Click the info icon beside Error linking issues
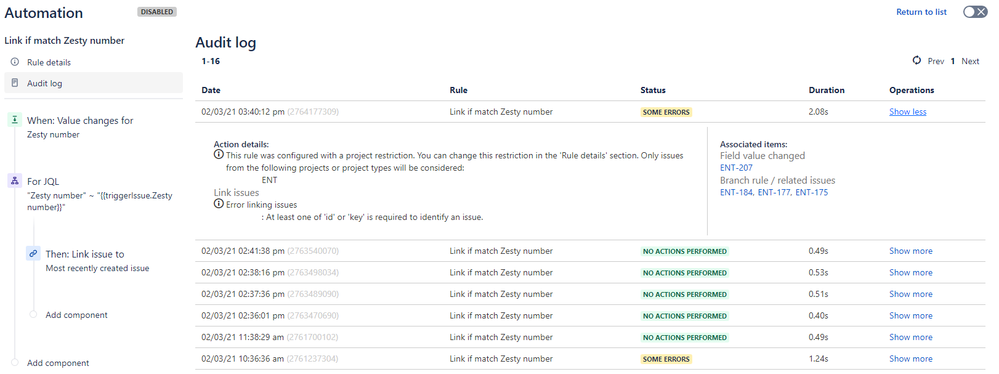The width and height of the screenshot is (999, 374). point(219,205)
